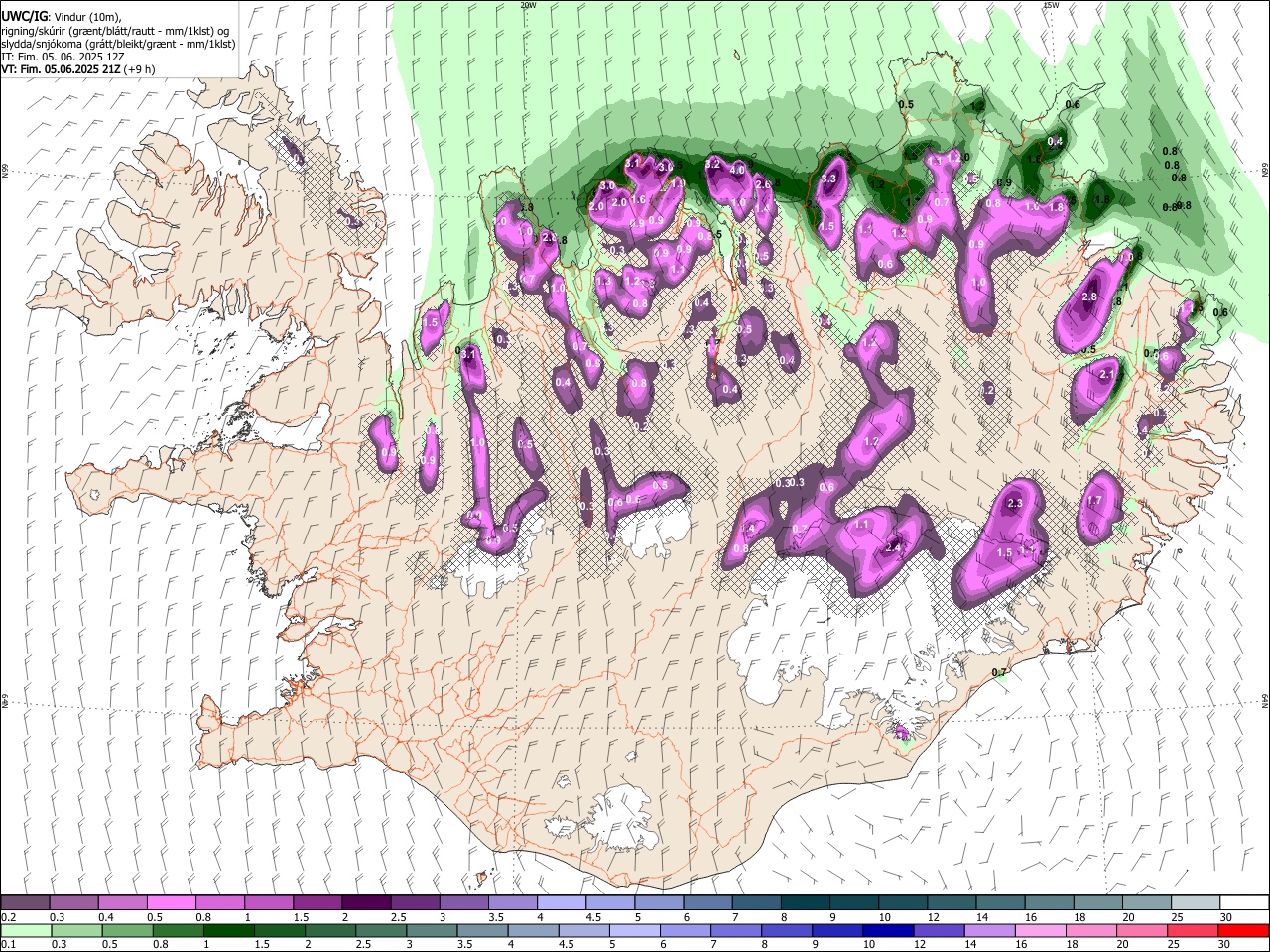
Task: Pick the dark mauve 0.2 snow-scale swatch
Action: pos(25,902)
